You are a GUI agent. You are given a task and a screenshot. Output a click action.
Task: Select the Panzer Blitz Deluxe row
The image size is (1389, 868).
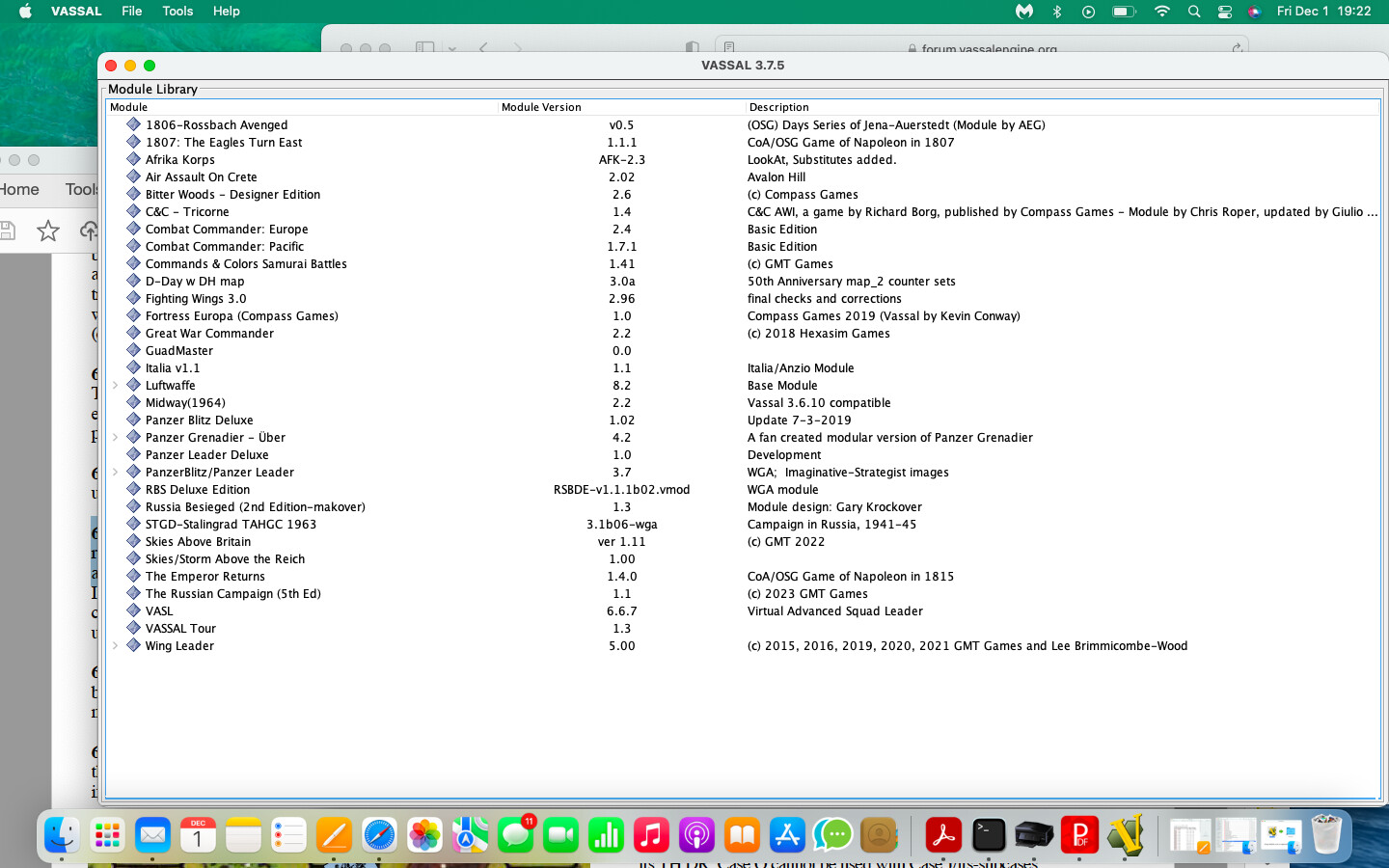(743, 420)
